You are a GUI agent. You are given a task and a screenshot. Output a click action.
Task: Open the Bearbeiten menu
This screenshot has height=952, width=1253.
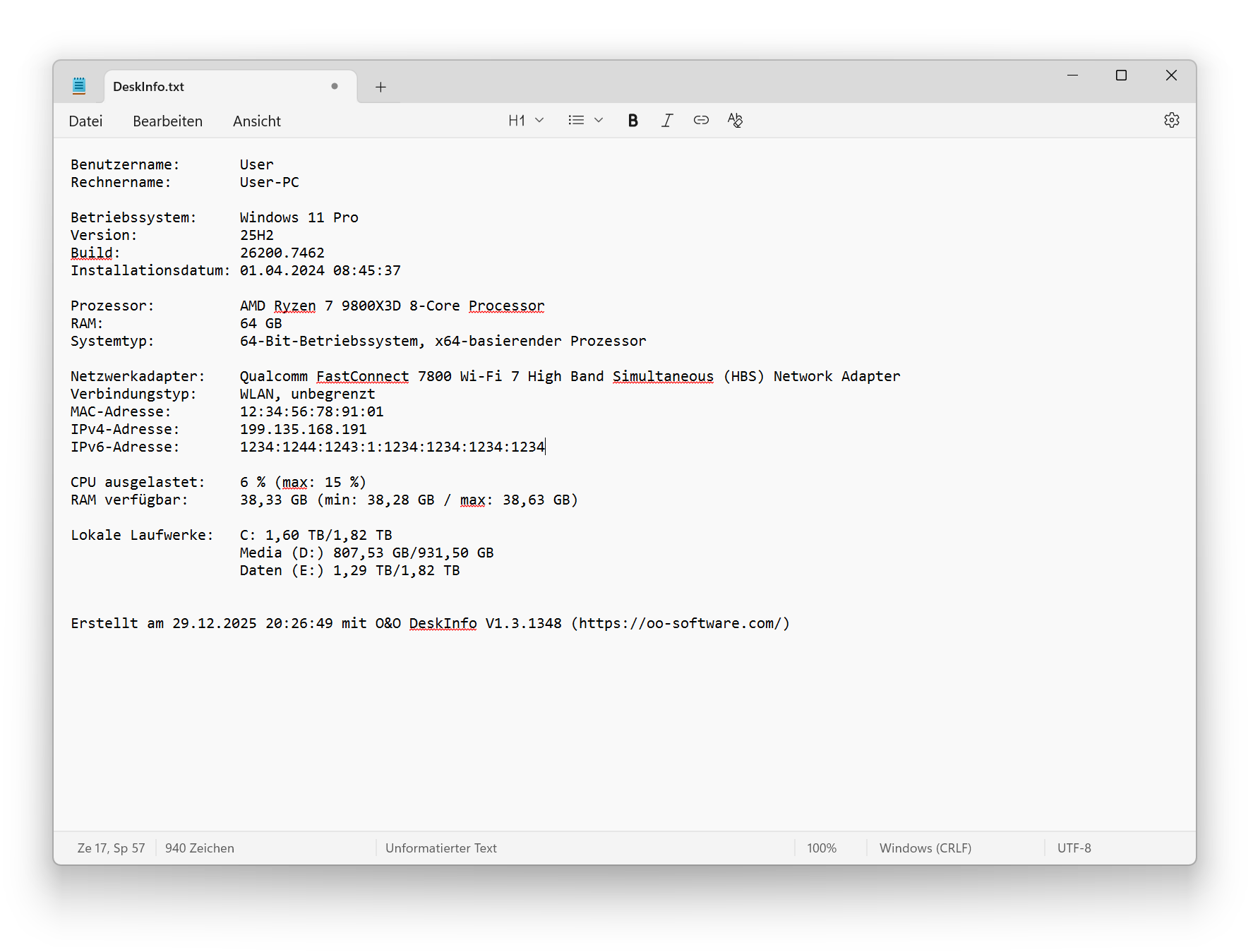167,121
